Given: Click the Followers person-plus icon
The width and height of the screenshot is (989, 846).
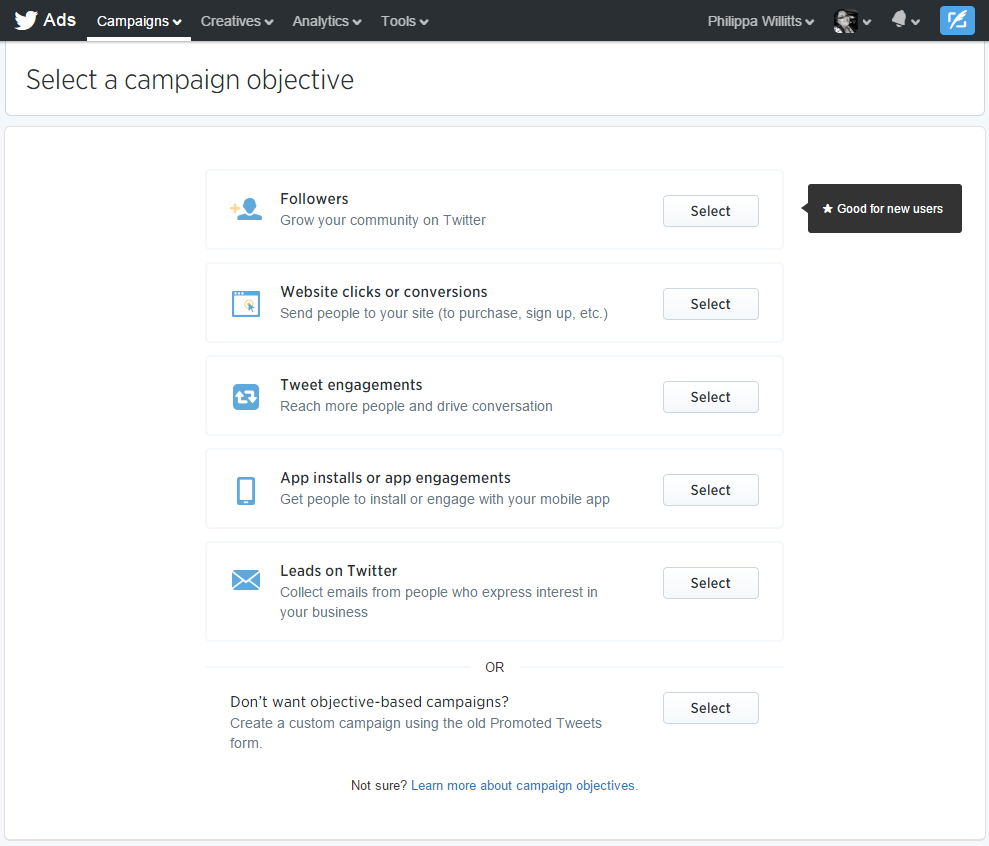Looking at the screenshot, I should (x=246, y=209).
